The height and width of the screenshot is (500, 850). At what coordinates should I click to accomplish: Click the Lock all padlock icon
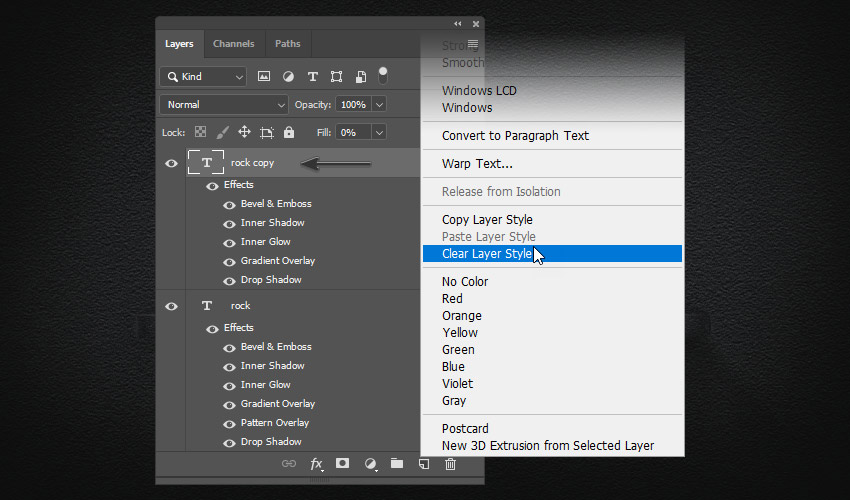click(289, 132)
